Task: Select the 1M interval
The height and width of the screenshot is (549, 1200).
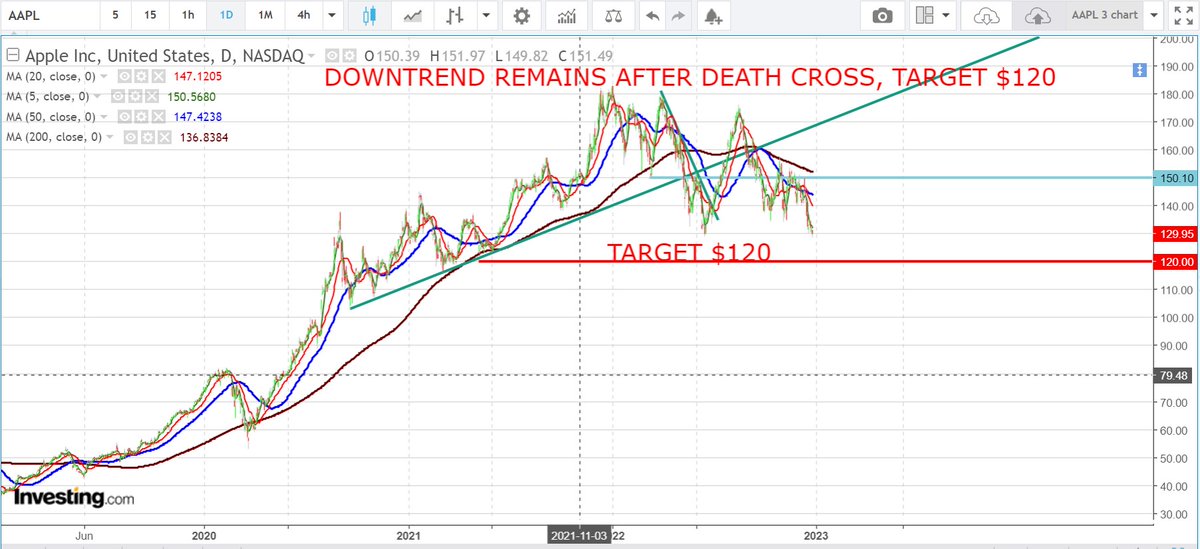Action: tap(265, 16)
